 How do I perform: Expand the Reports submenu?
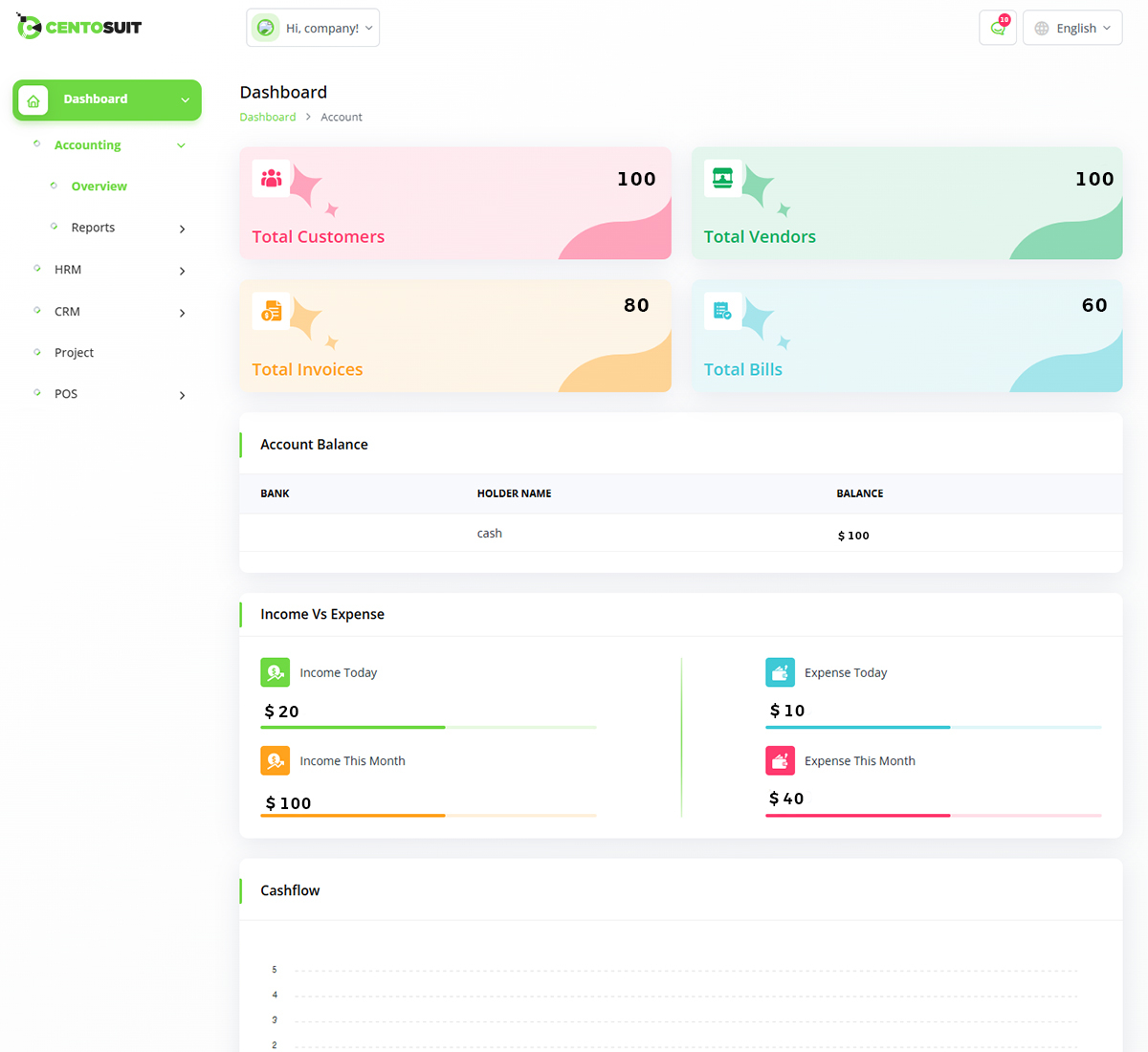click(x=182, y=229)
